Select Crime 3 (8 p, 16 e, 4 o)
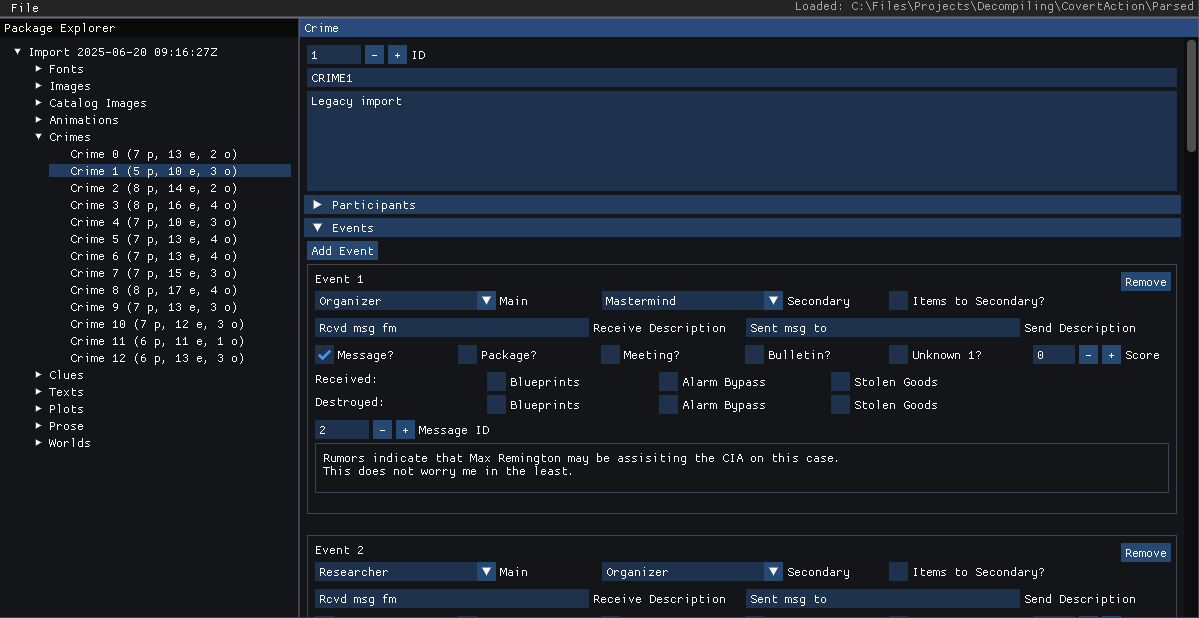This screenshot has height=618, width=1199. [x=170, y=205]
